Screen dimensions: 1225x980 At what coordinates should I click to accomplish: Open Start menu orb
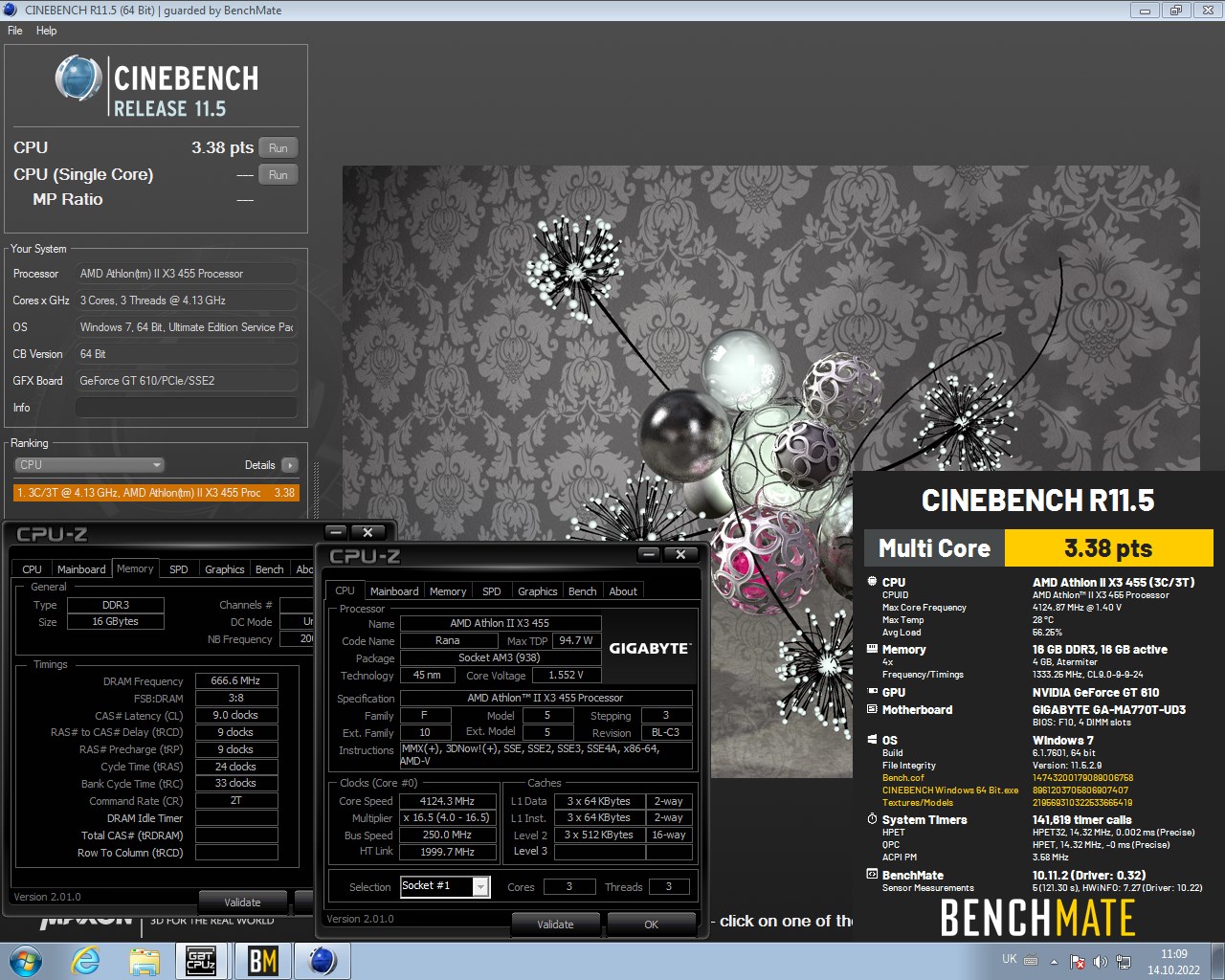click(25, 961)
